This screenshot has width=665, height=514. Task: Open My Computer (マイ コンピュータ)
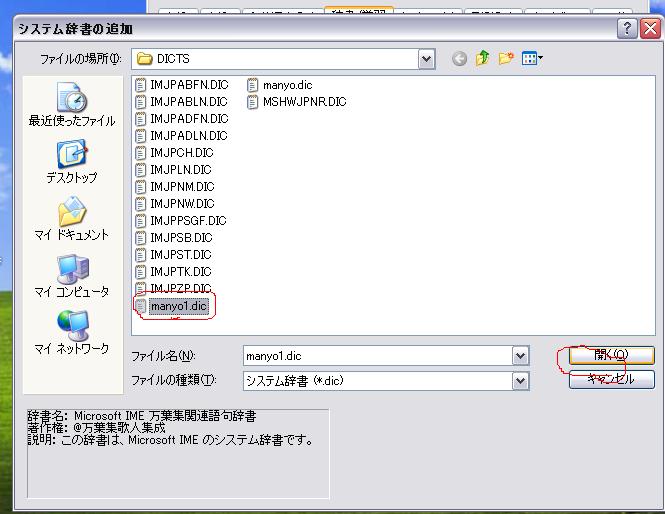point(71,277)
